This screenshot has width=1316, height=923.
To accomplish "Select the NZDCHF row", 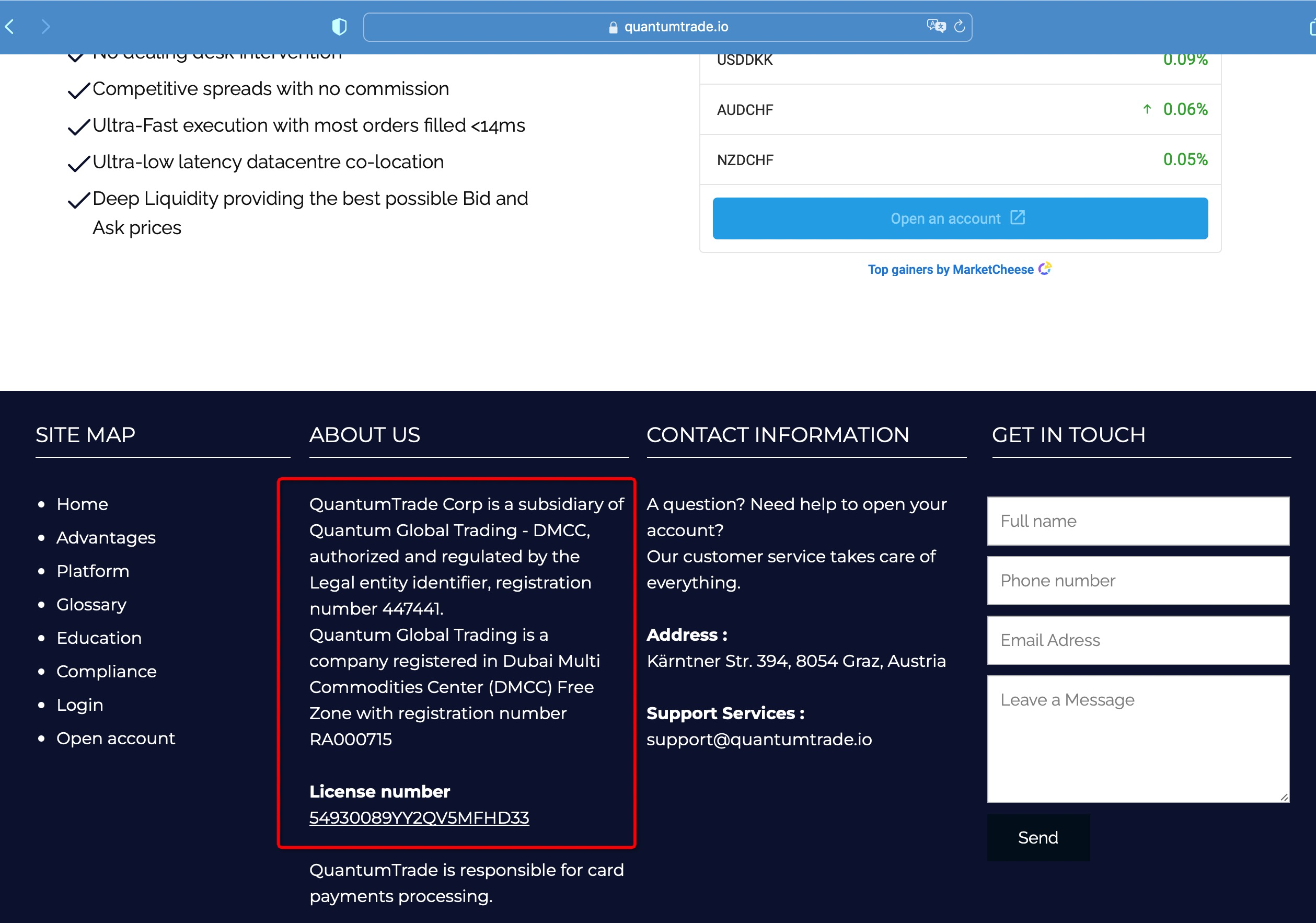I will pos(961,159).
